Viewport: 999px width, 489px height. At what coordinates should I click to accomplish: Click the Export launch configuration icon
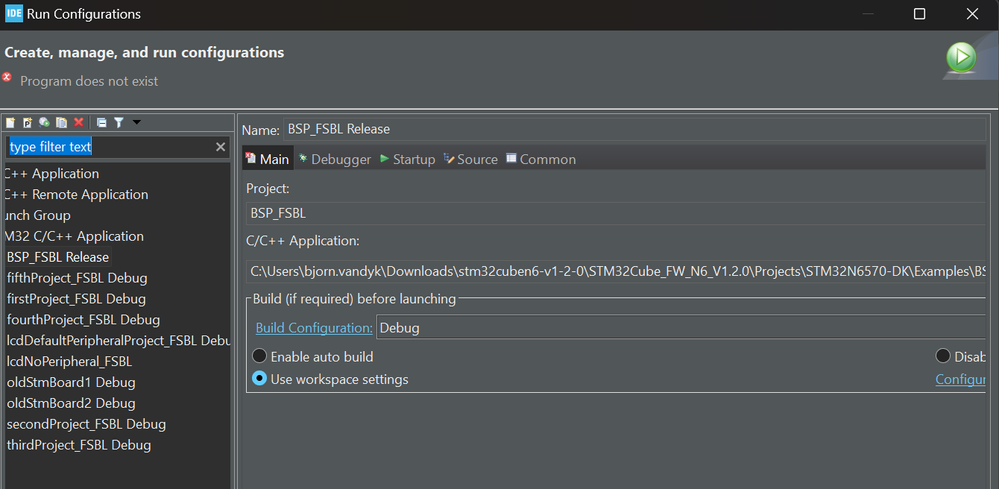(45, 122)
